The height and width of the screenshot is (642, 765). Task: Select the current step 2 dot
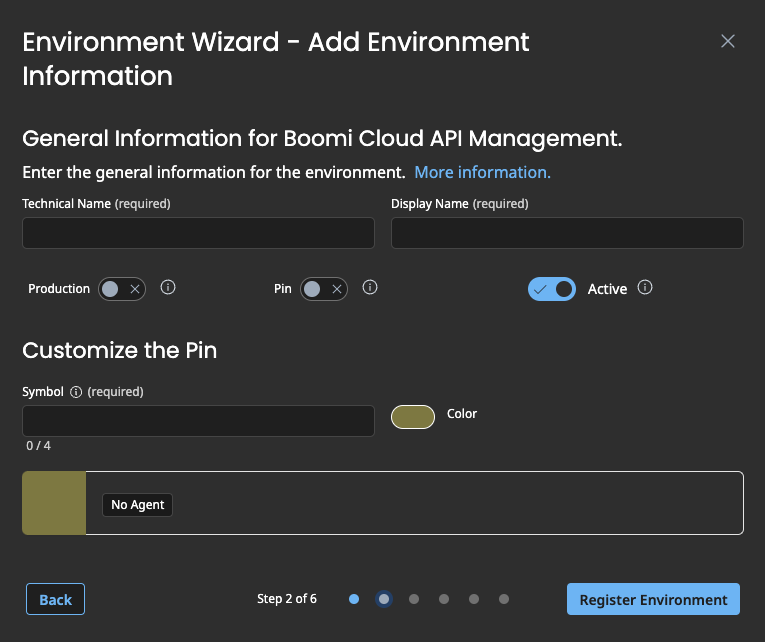(384, 599)
